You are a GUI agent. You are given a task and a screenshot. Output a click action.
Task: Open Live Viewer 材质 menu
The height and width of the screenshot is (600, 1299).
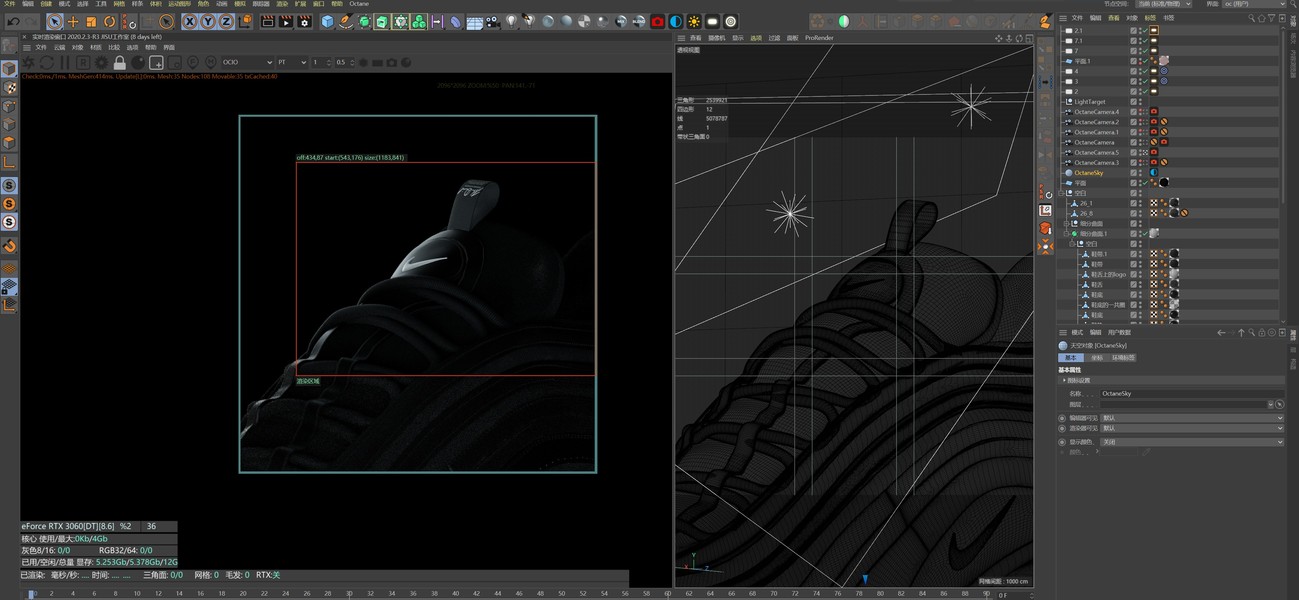(95, 47)
